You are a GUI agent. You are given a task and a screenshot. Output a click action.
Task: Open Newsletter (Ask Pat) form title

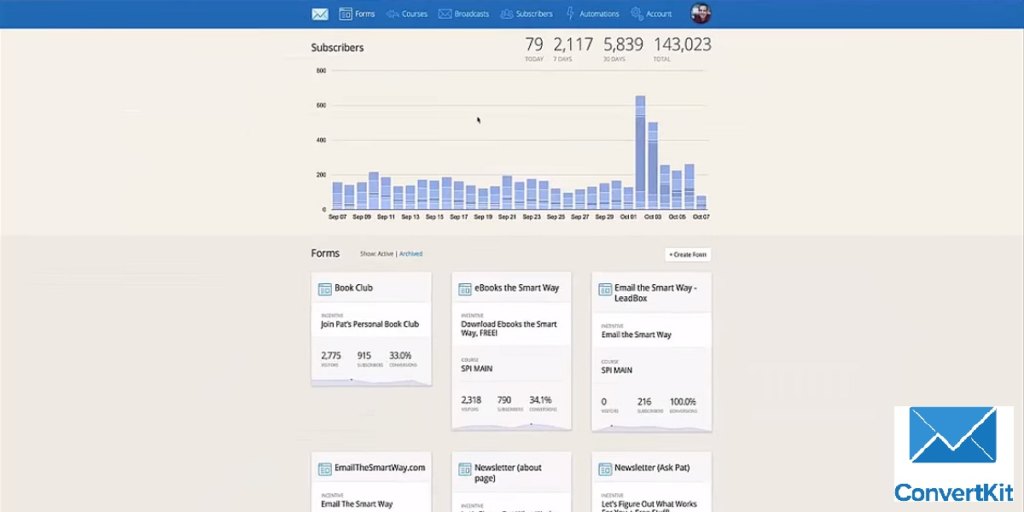tap(652, 468)
